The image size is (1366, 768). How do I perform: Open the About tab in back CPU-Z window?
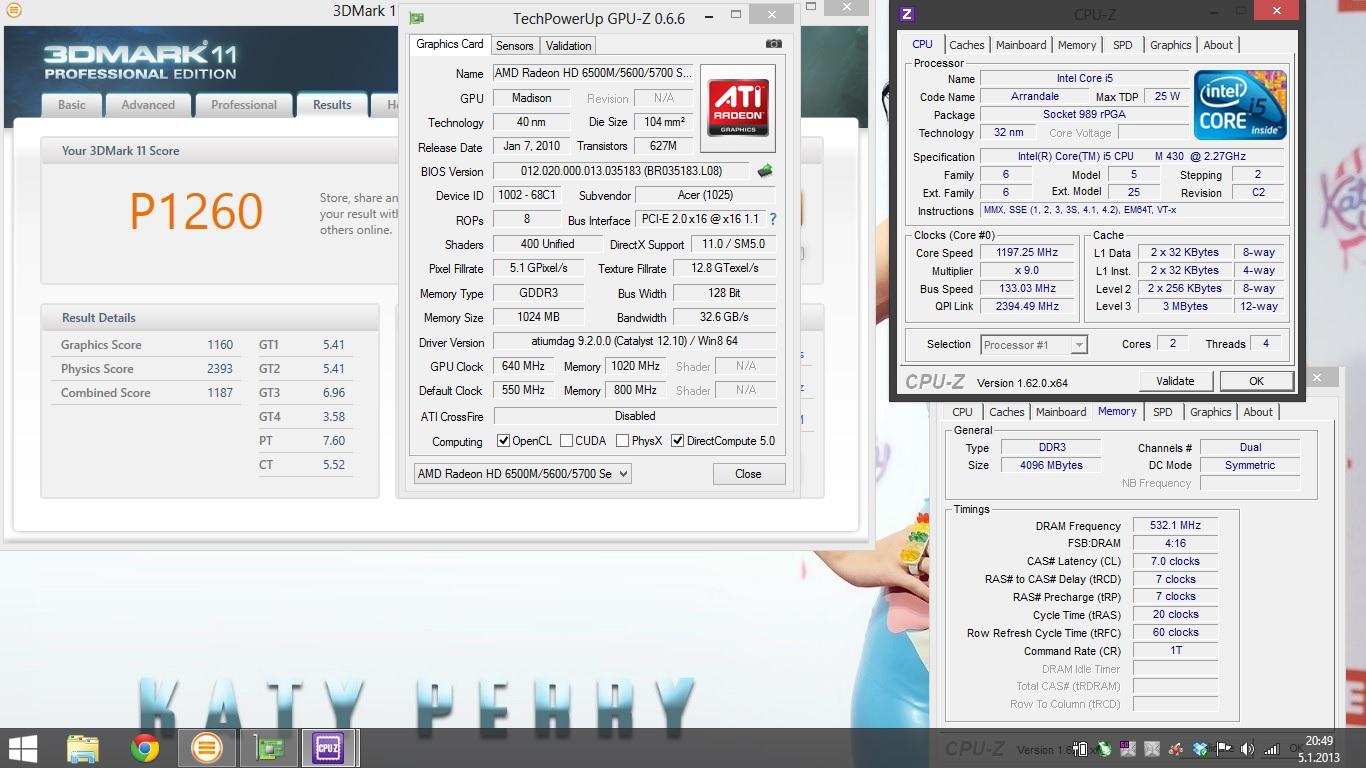click(1258, 412)
